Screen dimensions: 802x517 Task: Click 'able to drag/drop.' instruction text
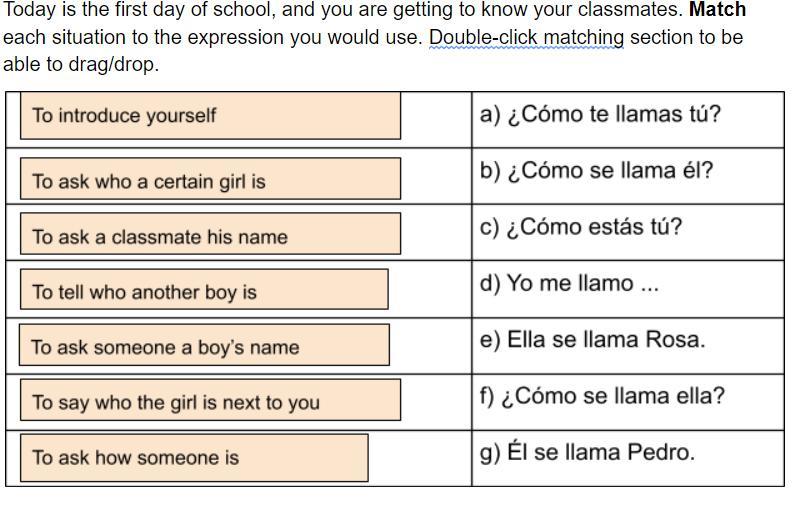click(81, 64)
